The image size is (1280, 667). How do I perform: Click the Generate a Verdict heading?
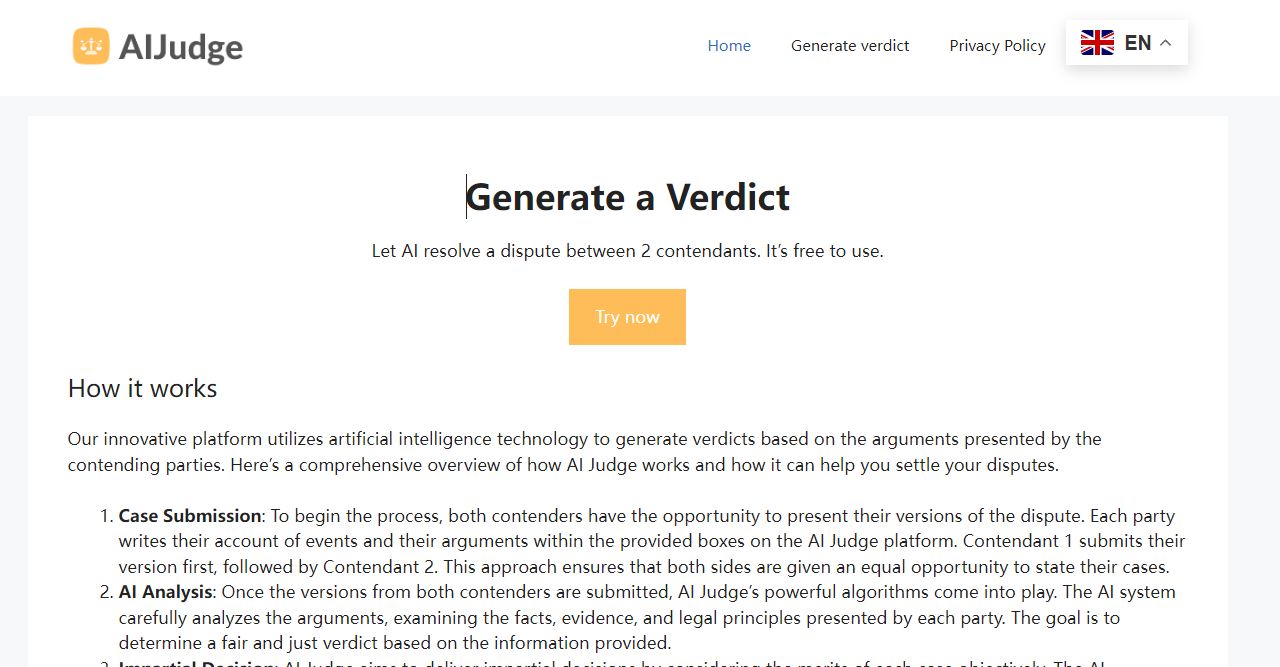pos(627,197)
